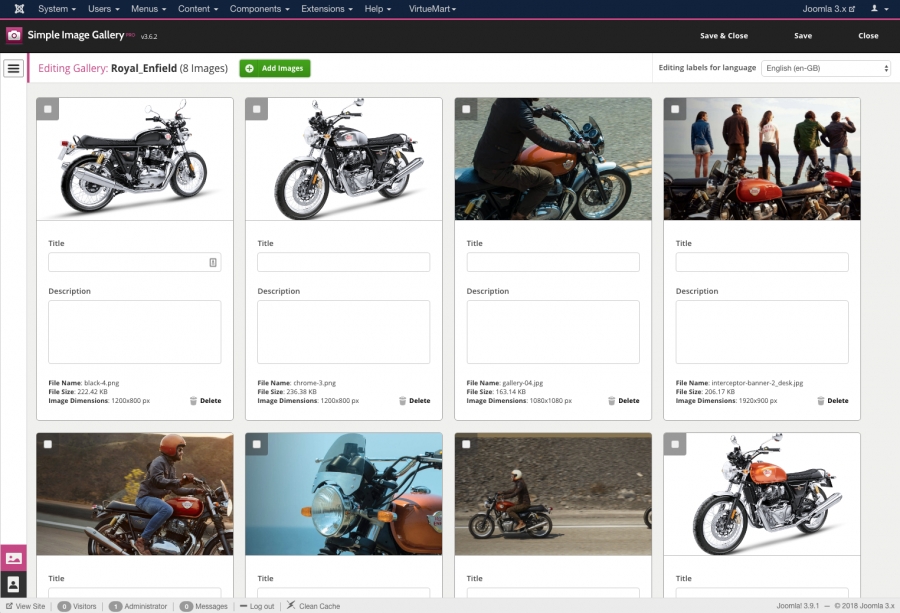Click the Visitors count badge
Screen dimensions: 900x613
(64, 606)
